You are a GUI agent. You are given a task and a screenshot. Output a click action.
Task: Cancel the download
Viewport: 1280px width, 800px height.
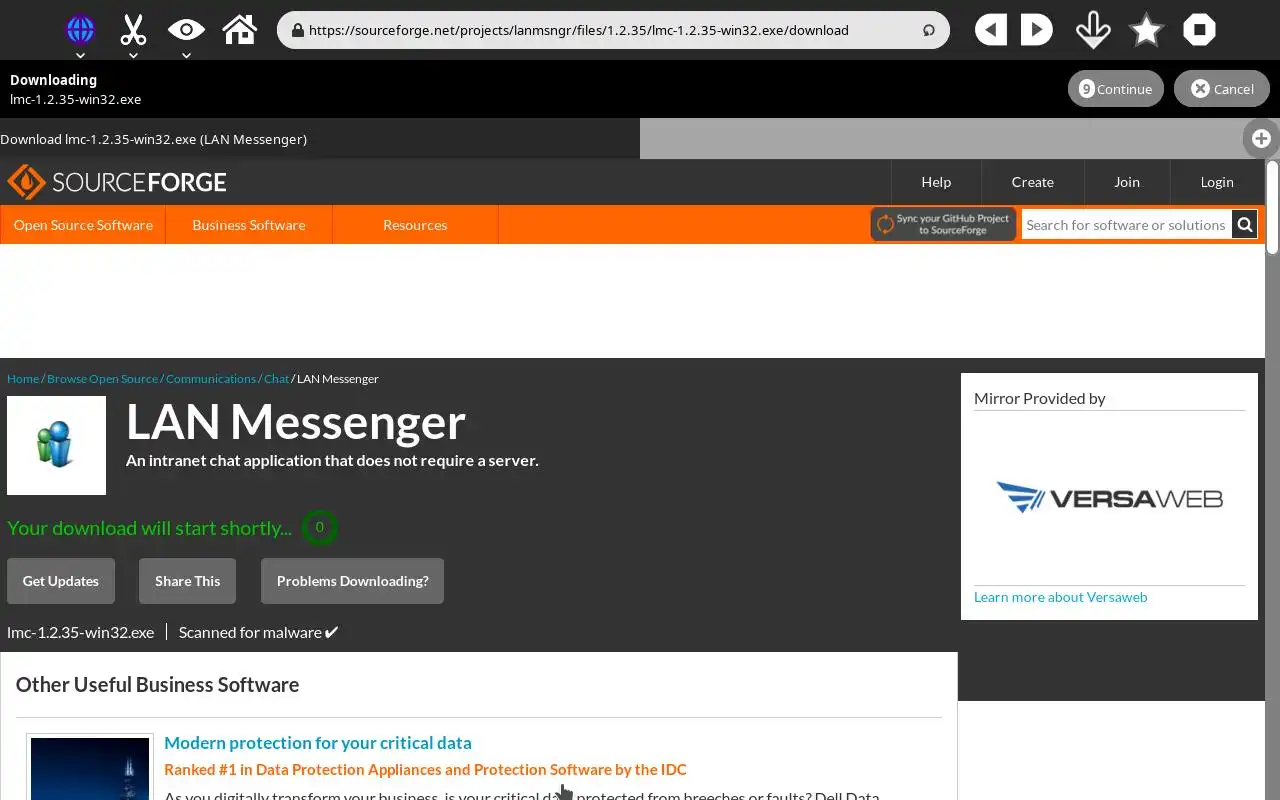coord(1221,89)
